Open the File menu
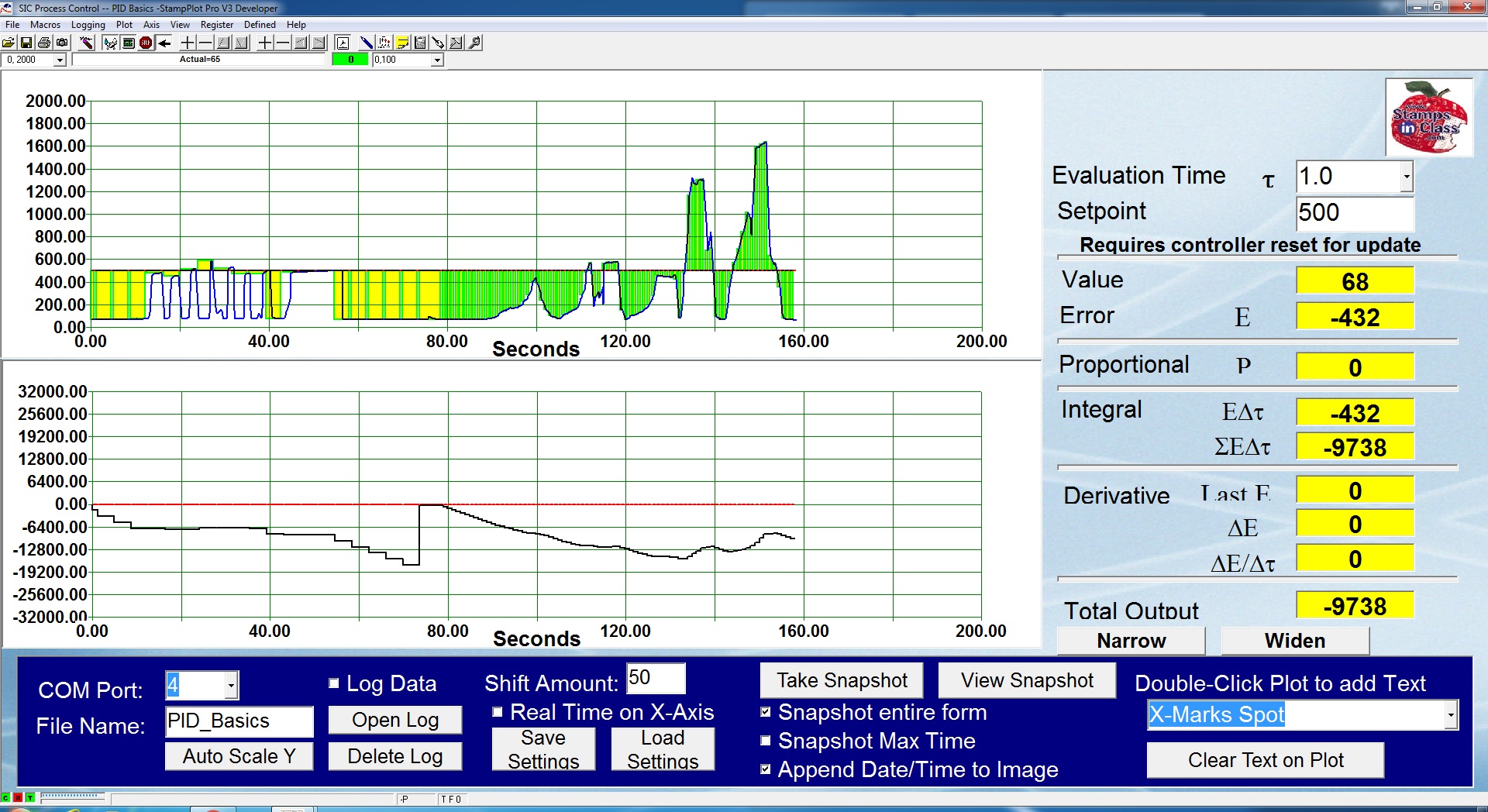1488x812 pixels. (12, 25)
